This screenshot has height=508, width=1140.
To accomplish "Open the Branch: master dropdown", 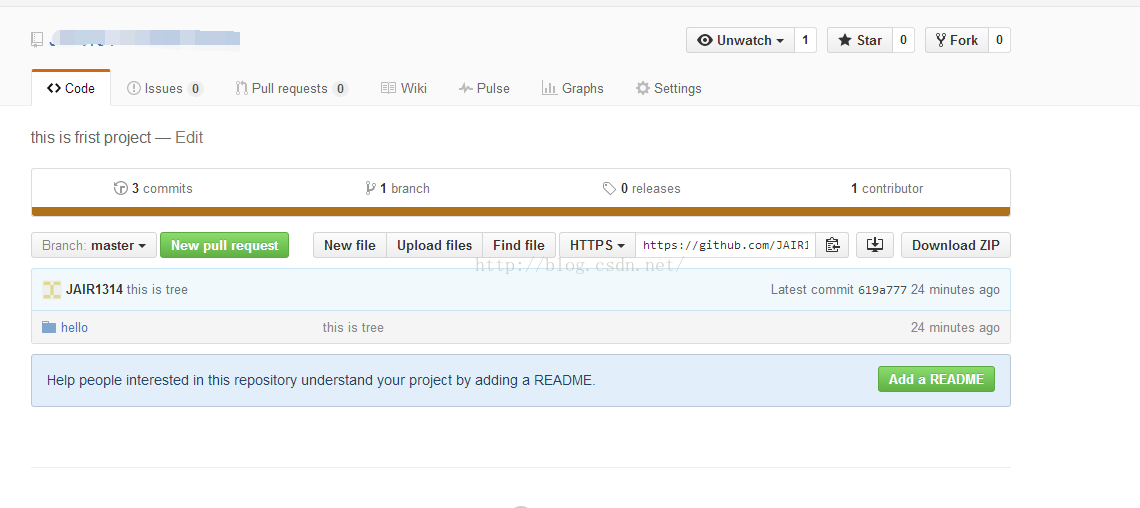I will click(94, 245).
